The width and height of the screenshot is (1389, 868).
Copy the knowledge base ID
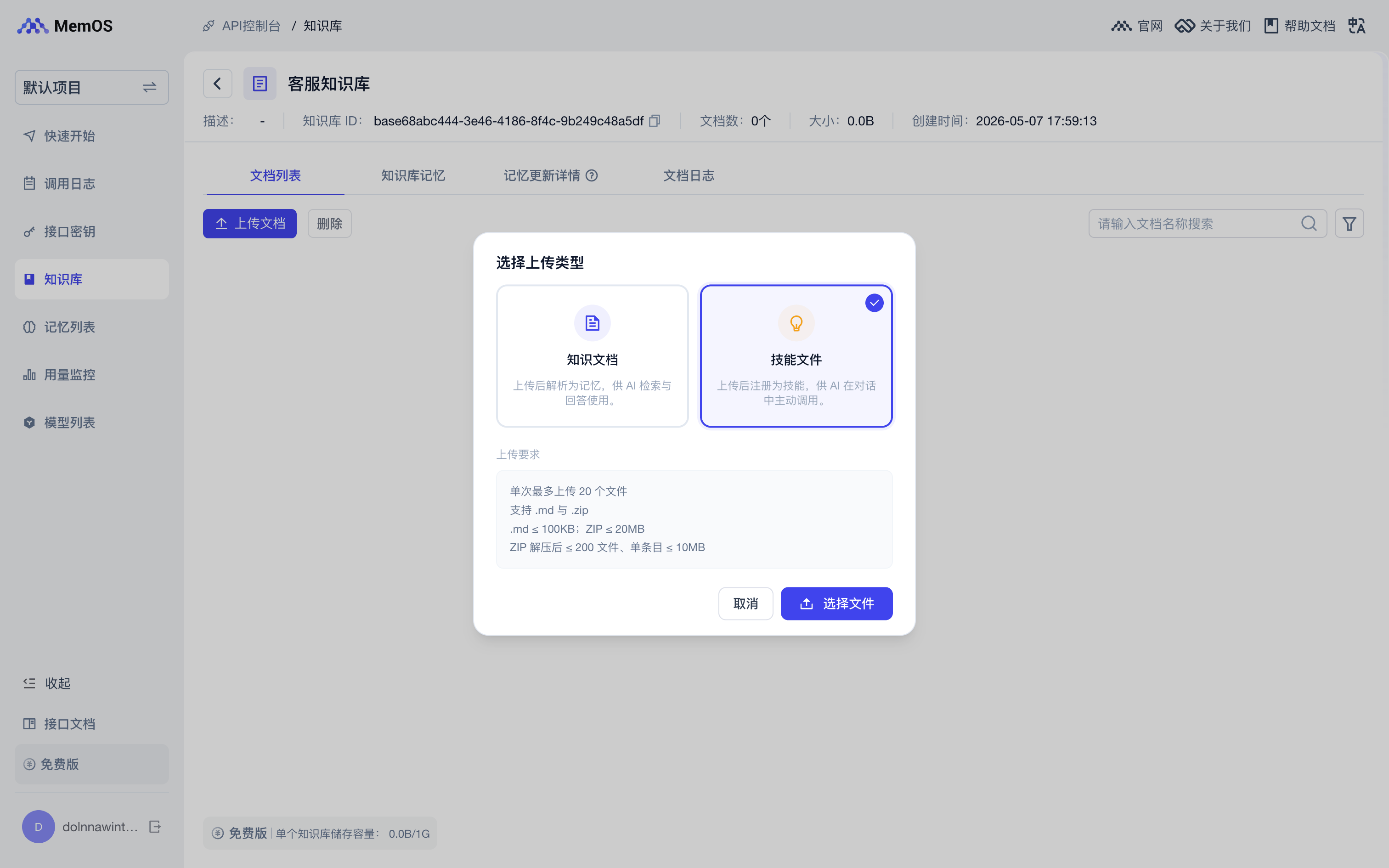click(655, 120)
